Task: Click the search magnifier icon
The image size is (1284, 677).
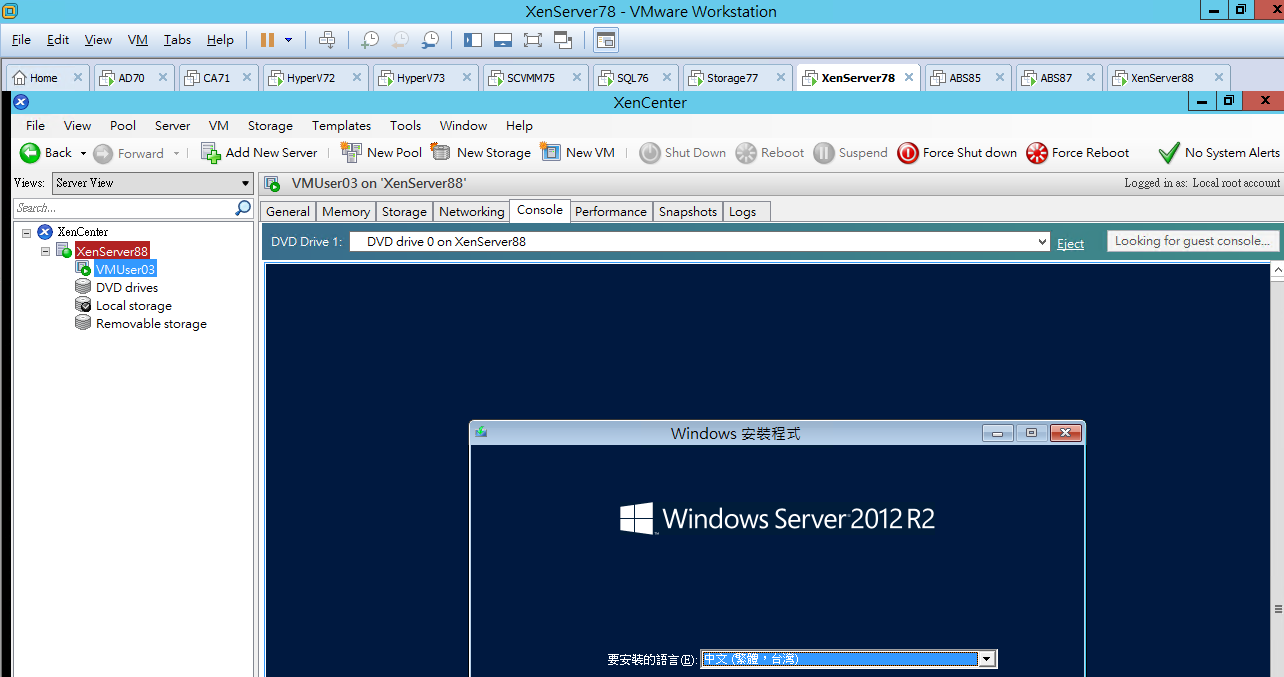Action: [x=243, y=208]
